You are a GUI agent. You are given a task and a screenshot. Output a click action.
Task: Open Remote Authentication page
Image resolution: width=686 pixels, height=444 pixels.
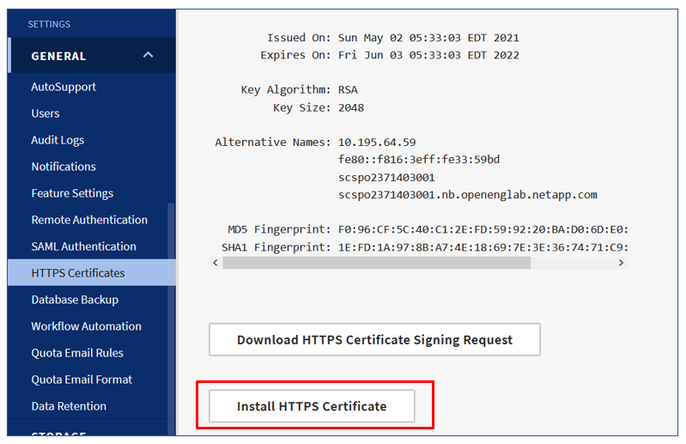(x=89, y=220)
